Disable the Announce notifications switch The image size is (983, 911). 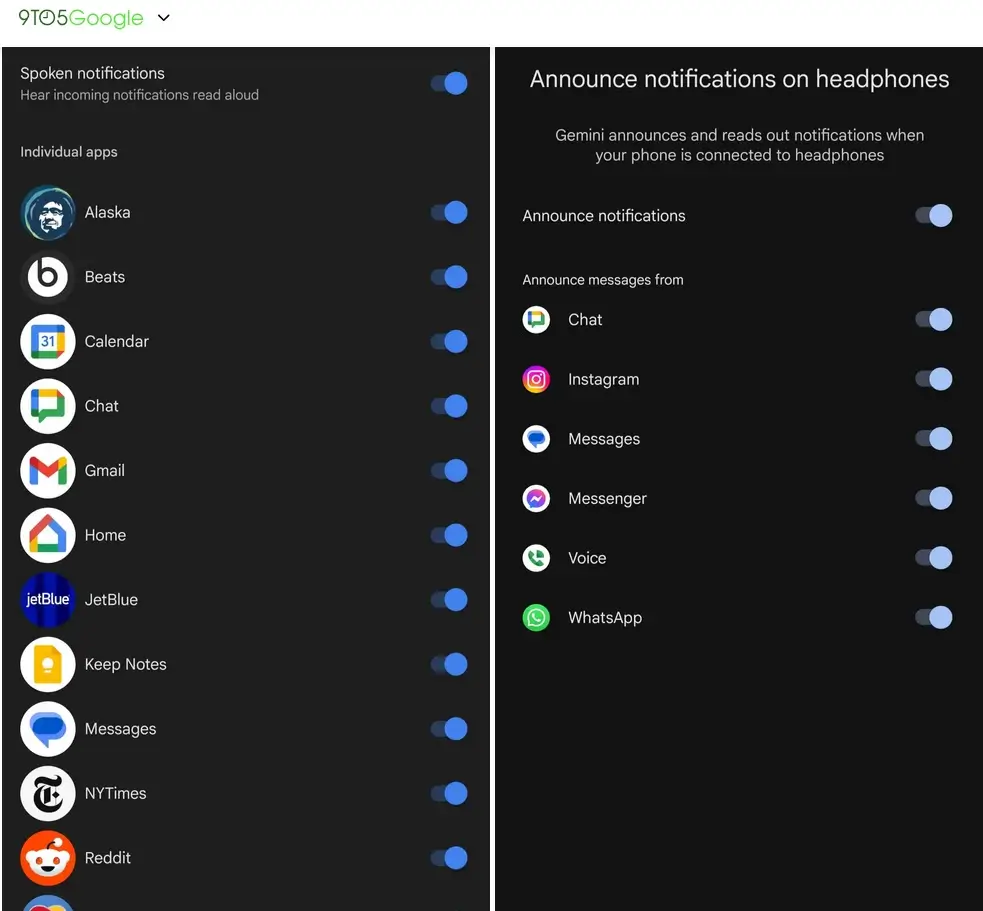point(934,216)
